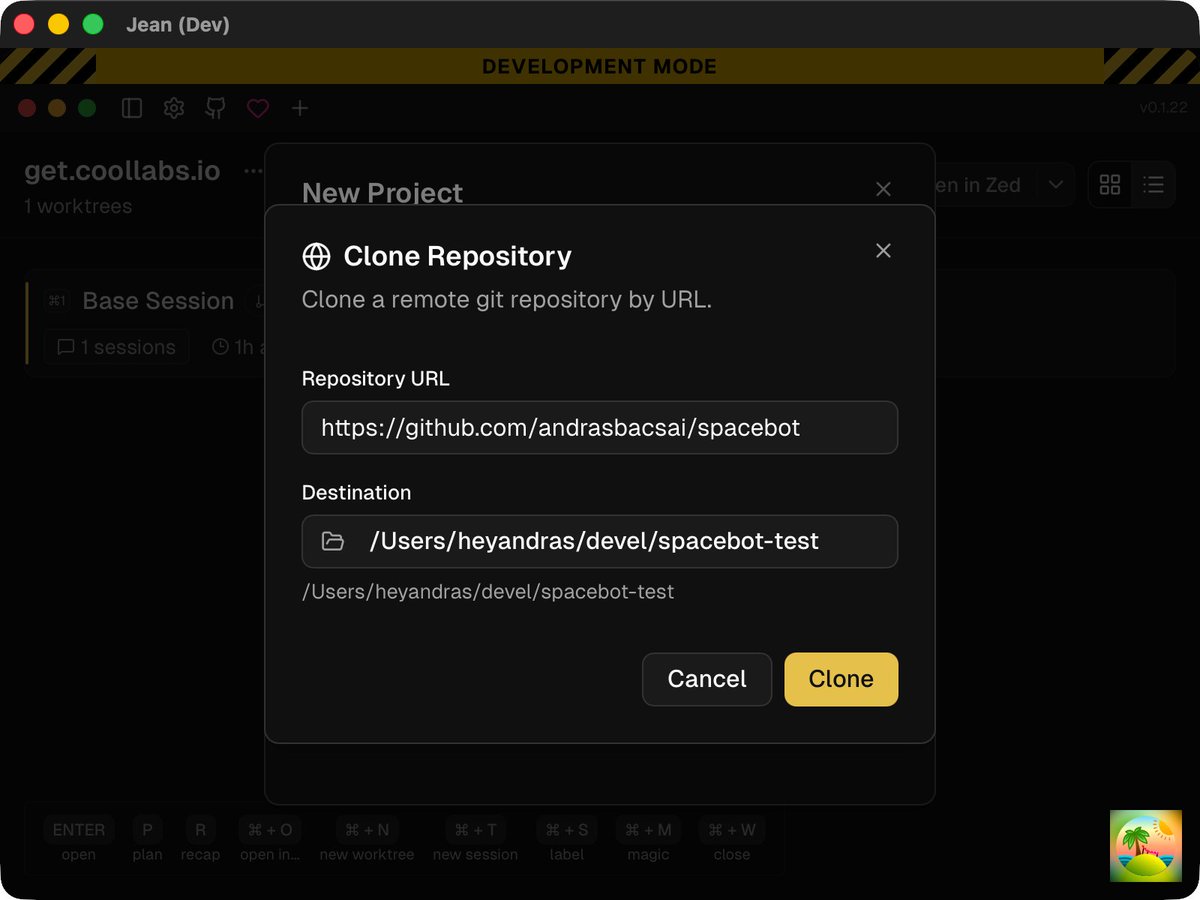Close the New Project dialog behind
Viewport: 1200px width, 900px height.
click(x=883, y=189)
